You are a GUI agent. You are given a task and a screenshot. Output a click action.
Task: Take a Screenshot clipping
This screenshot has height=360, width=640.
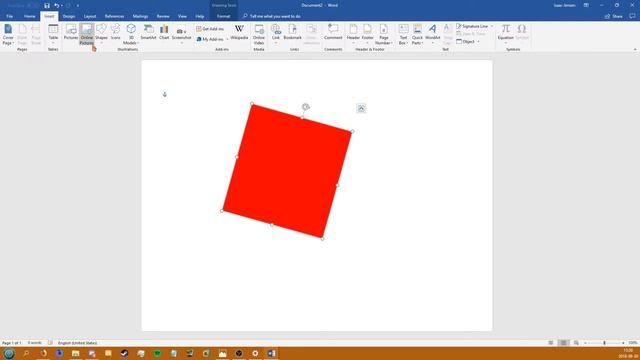(182, 34)
